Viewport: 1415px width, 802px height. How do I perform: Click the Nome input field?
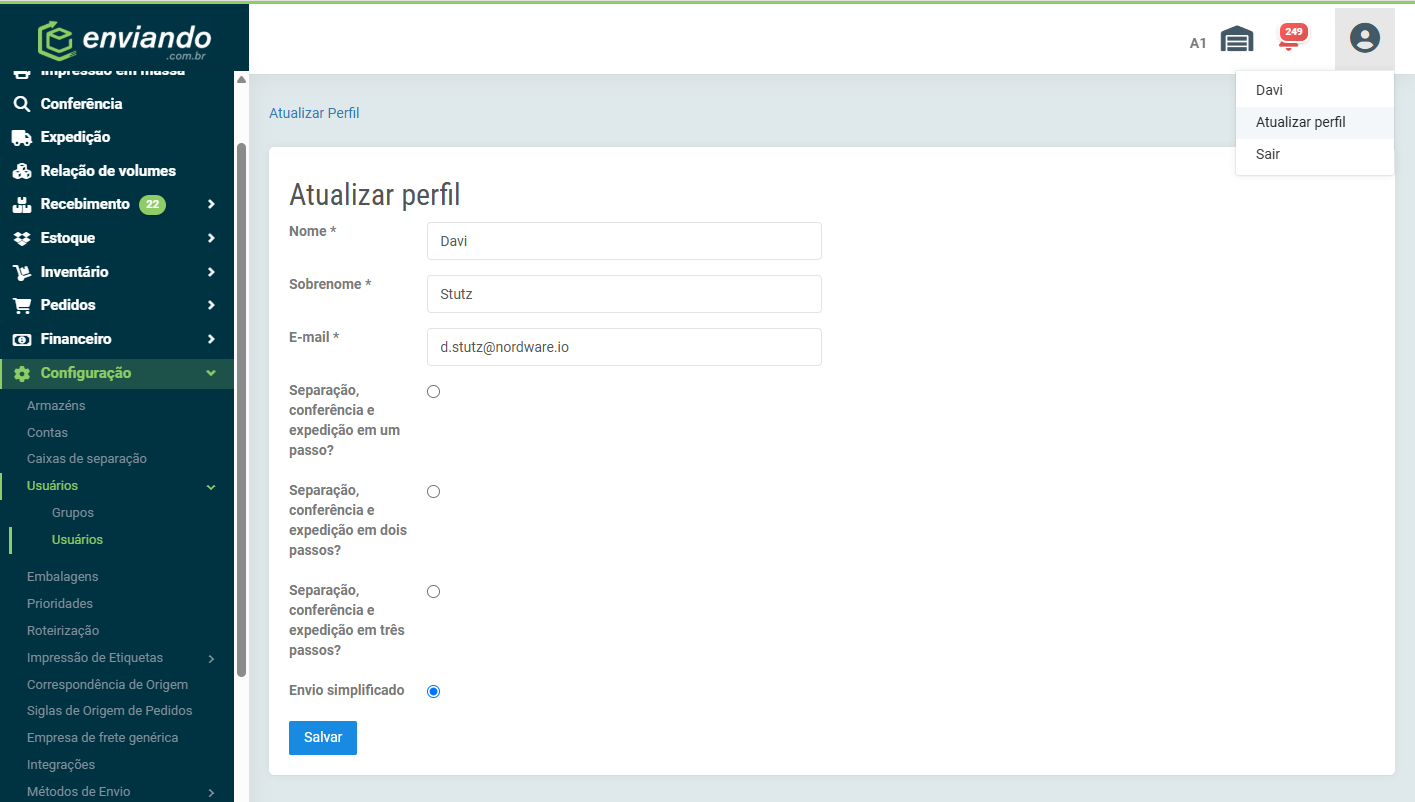[x=624, y=241]
